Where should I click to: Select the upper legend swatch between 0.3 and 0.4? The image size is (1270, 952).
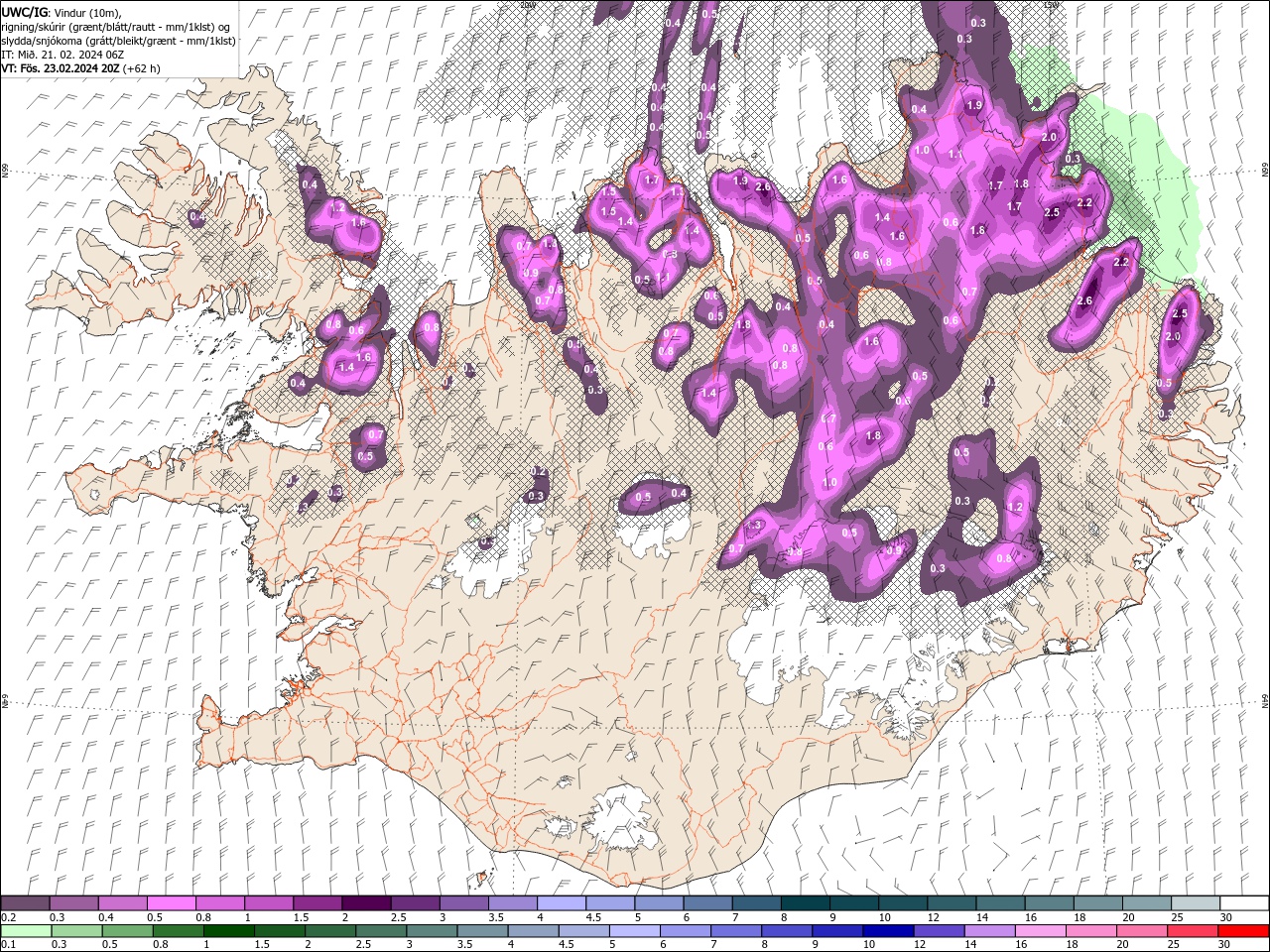coord(73,903)
